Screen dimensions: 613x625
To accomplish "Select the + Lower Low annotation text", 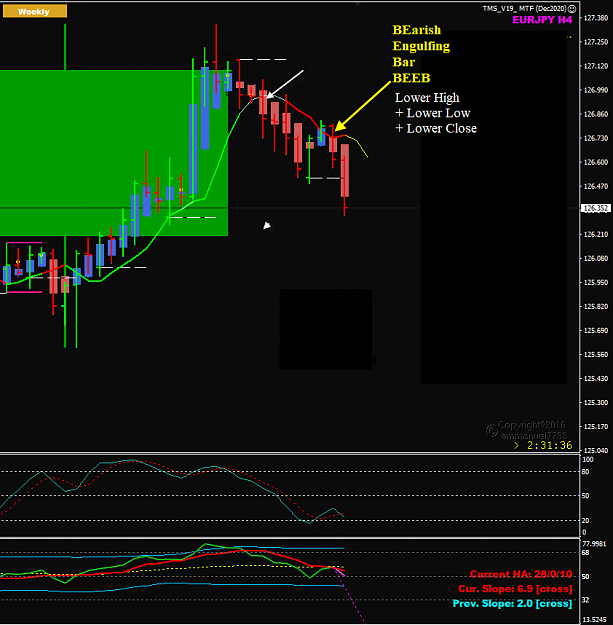I will click(x=432, y=113).
